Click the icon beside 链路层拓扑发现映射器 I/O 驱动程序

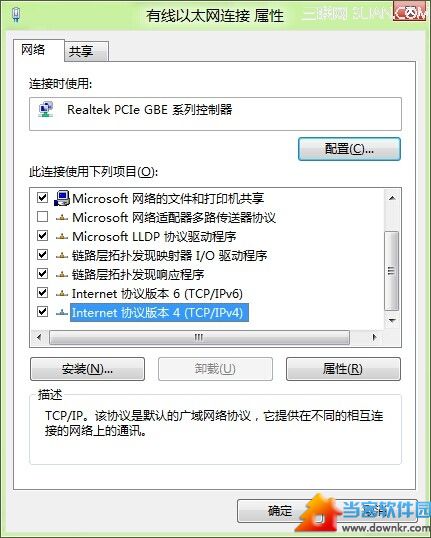pyautogui.click(x=62, y=255)
